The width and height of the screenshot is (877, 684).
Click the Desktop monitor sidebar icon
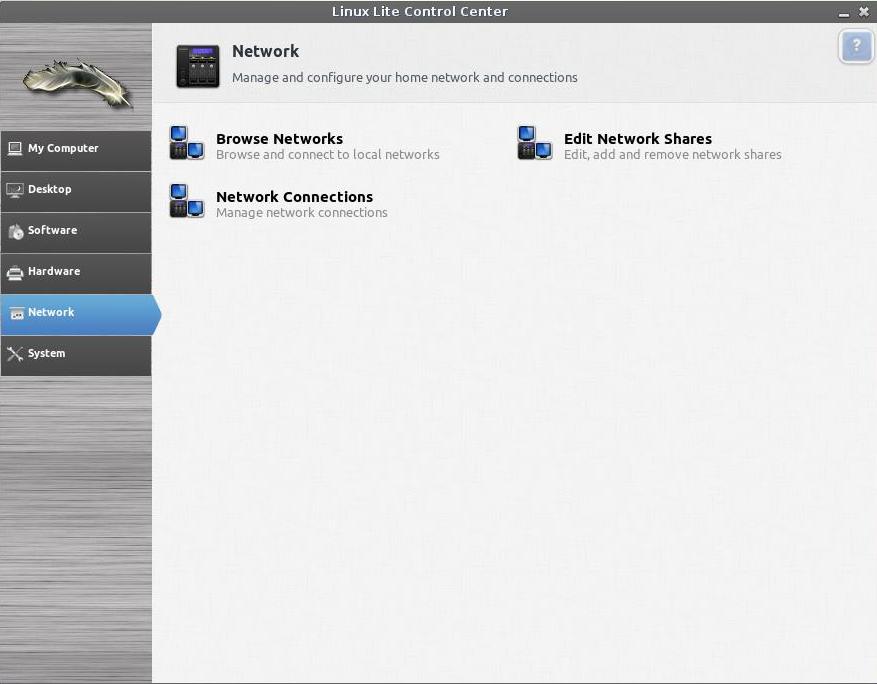coord(15,190)
